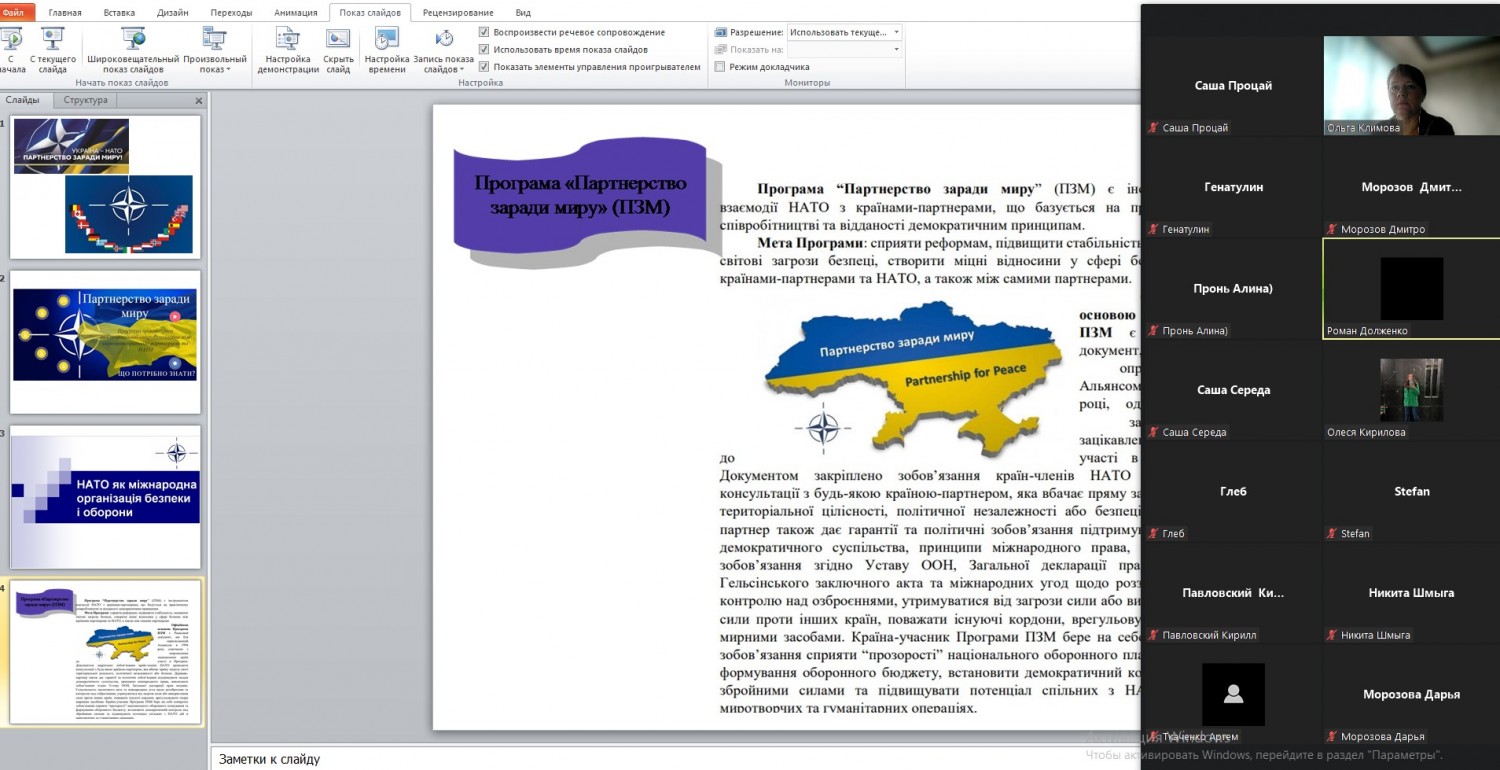Image resolution: width=1500 pixels, height=770 pixels.
Task: Click muted mic icon of Морозов Дмитро
Action: click(x=1332, y=229)
